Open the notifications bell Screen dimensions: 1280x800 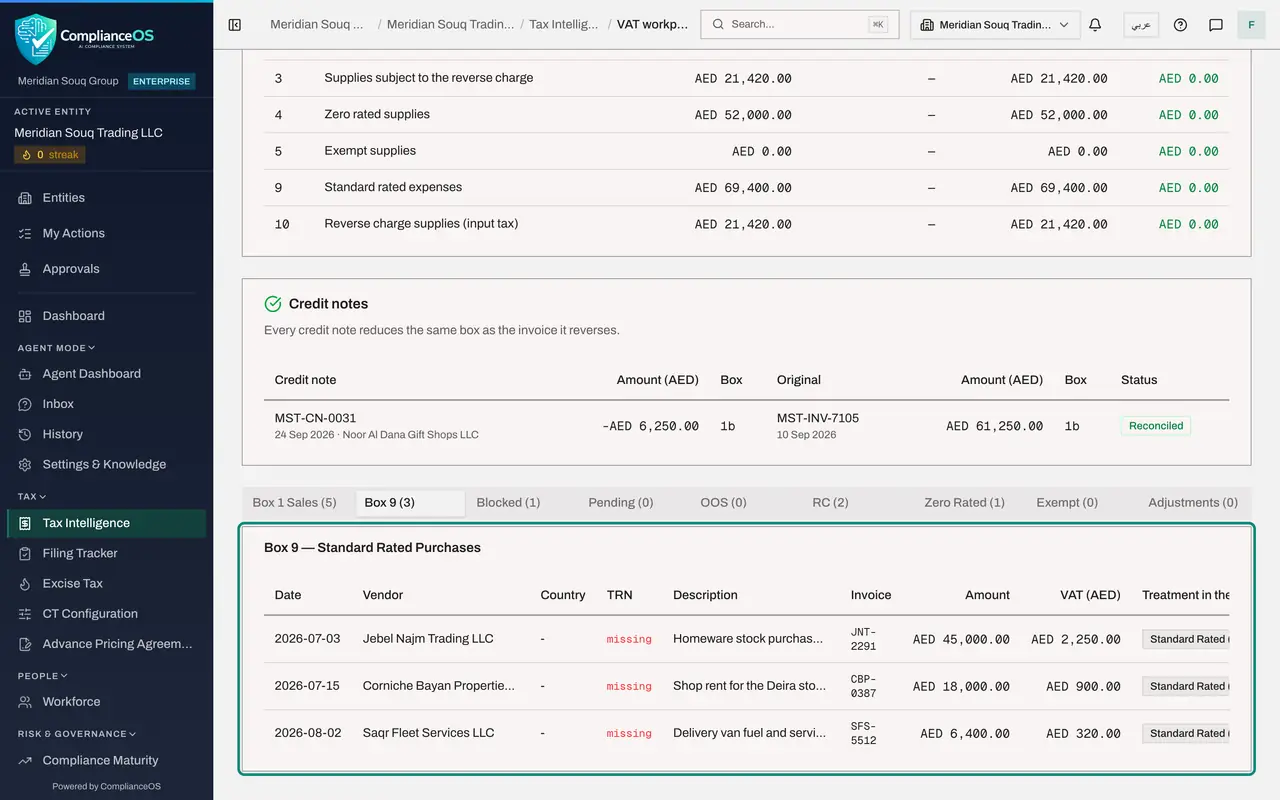1095,25
